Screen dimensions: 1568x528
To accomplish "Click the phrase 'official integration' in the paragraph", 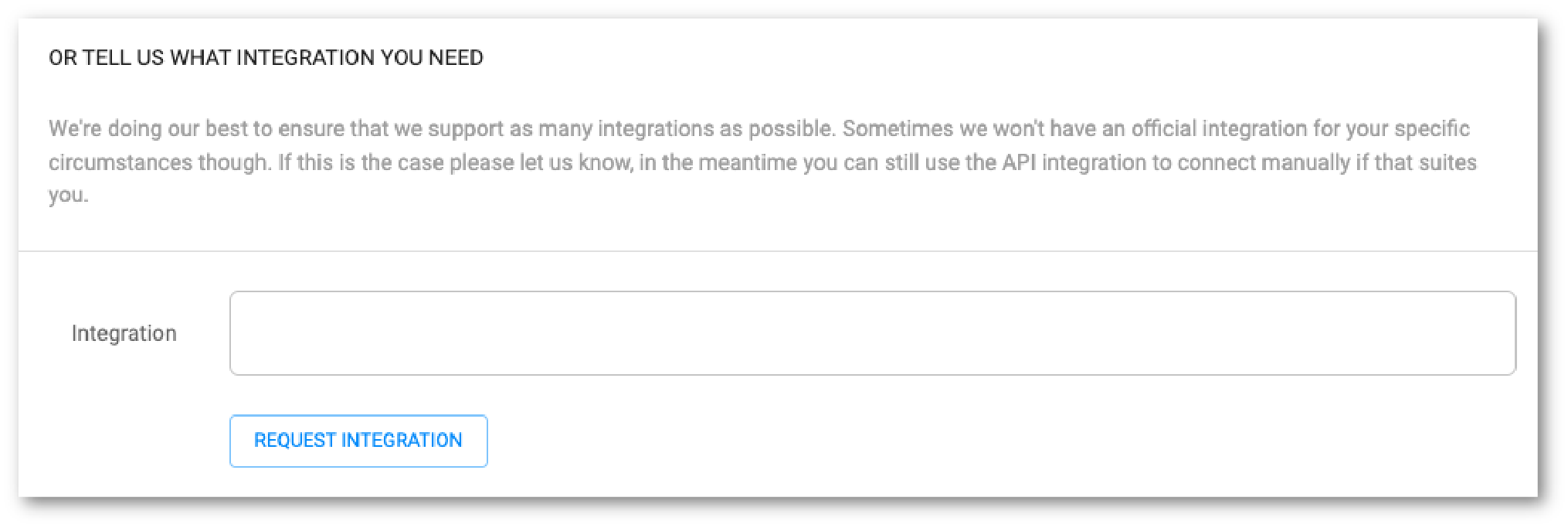I will click(1219, 128).
